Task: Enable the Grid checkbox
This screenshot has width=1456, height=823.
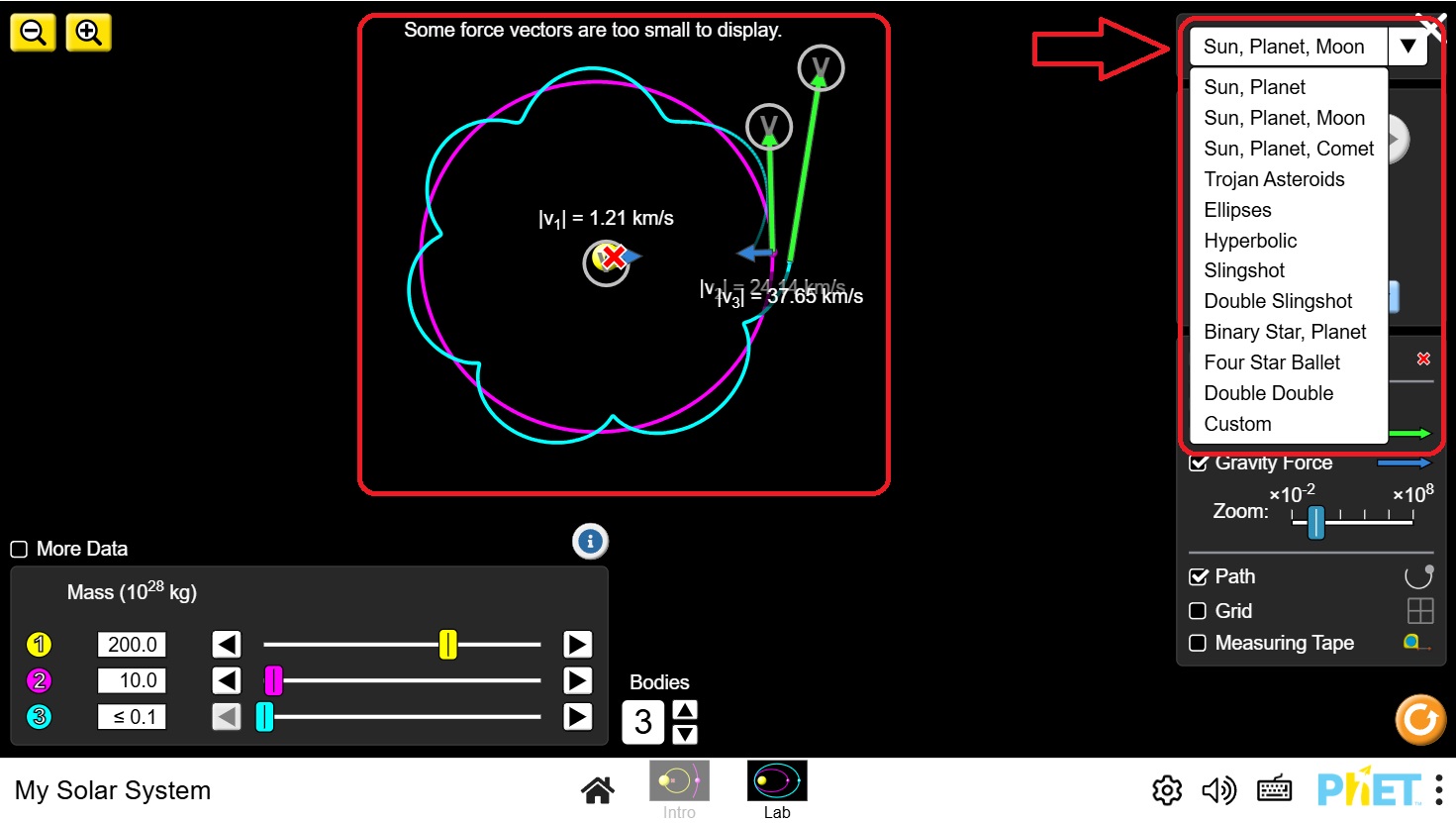Action: (1198, 611)
